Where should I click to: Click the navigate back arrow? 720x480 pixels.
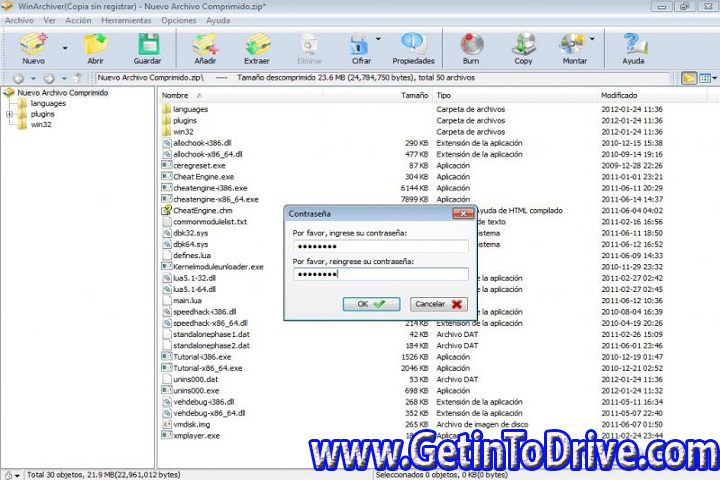(18, 79)
